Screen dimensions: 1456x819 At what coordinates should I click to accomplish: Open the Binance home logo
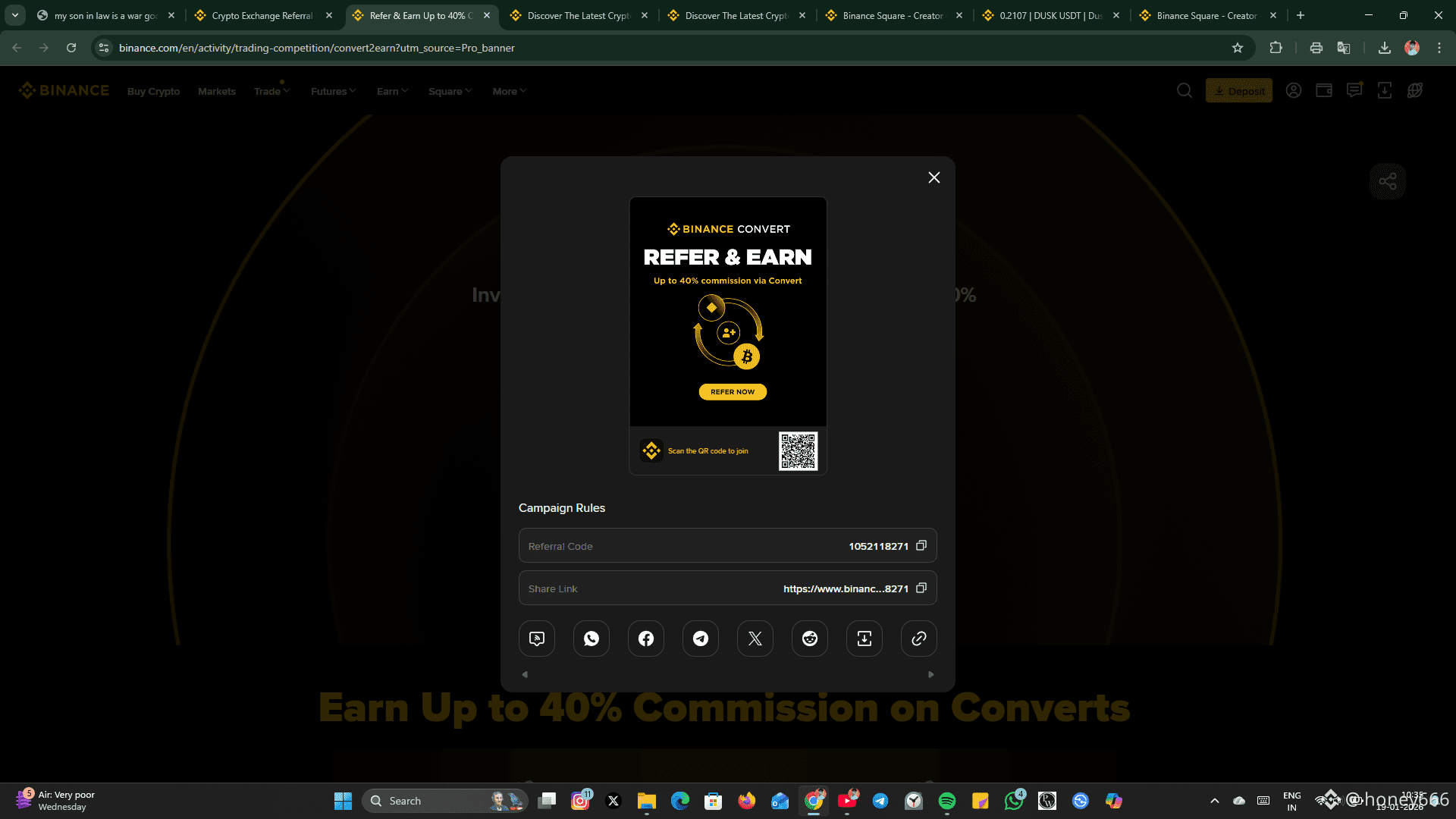64,91
